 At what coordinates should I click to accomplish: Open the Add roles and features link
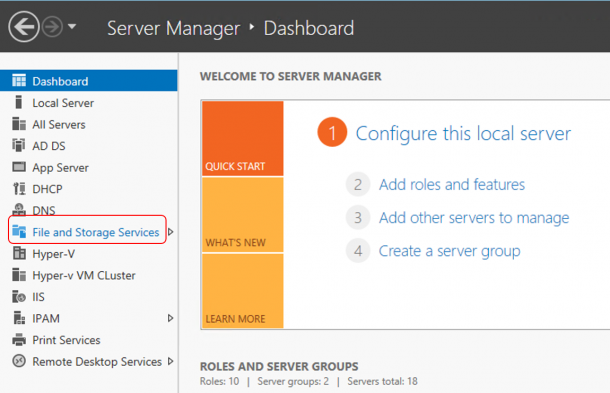click(452, 184)
